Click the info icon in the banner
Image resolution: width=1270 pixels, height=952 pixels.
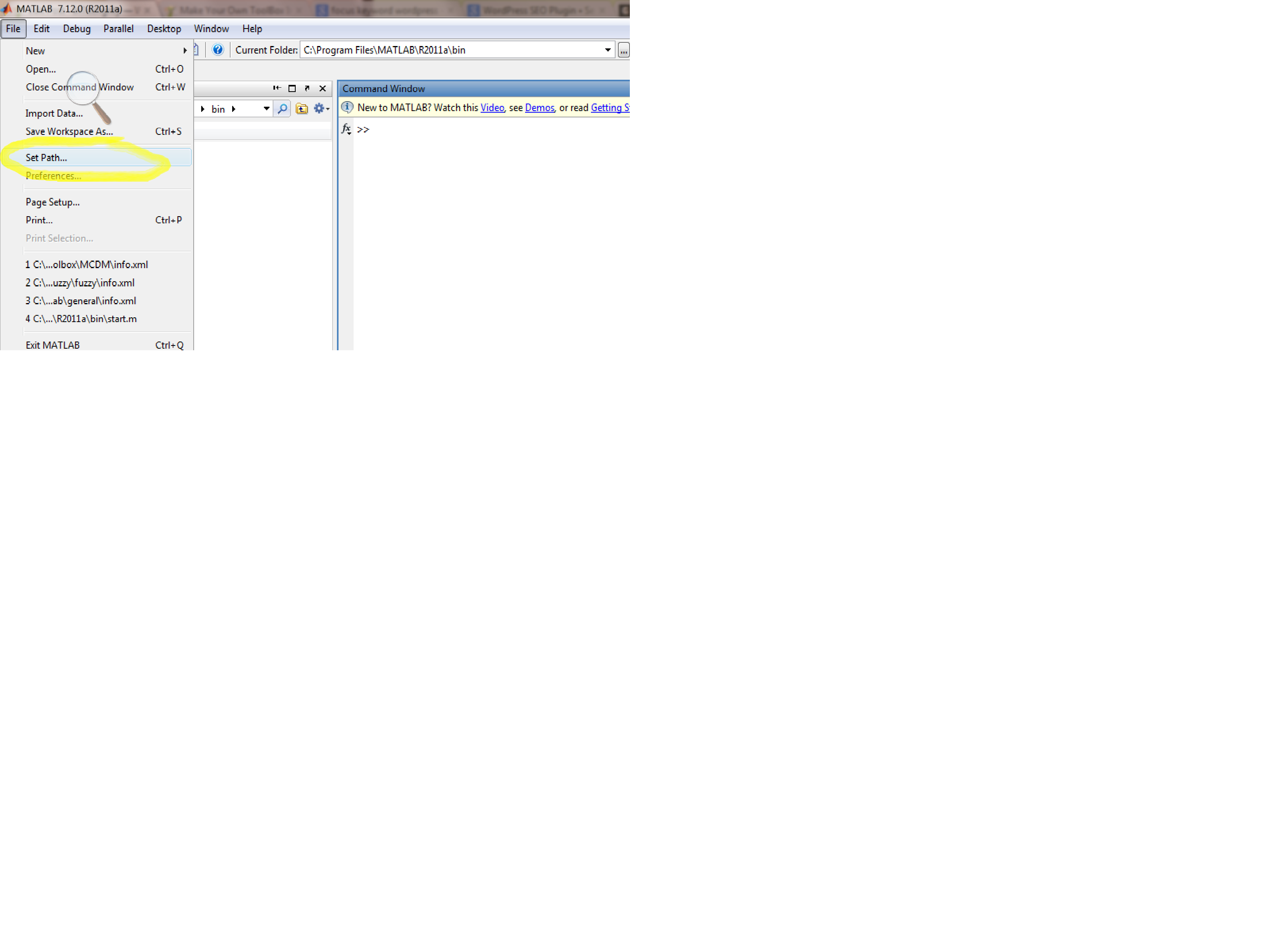point(347,107)
